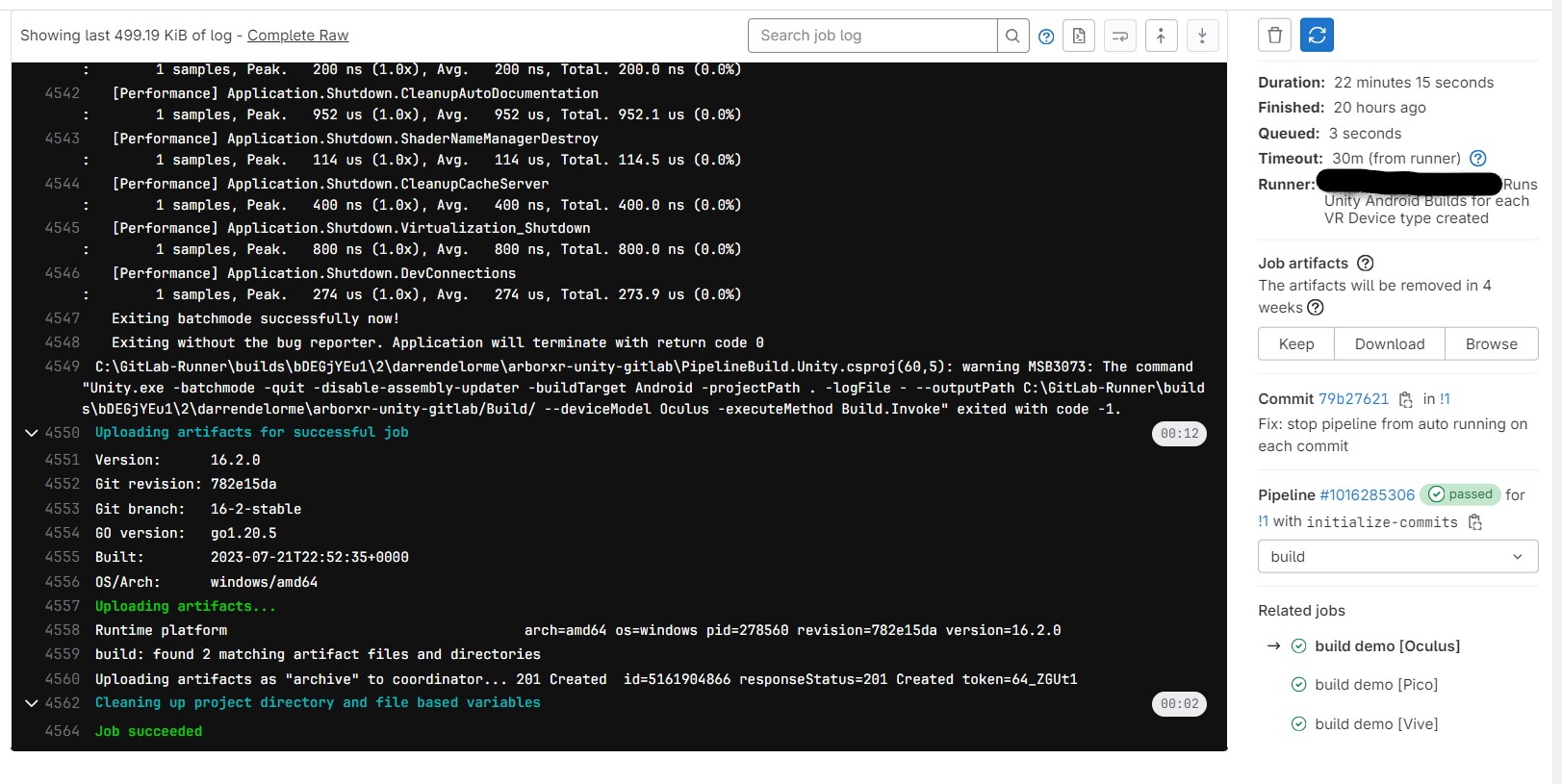The height and width of the screenshot is (784, 1562).
Task: Collapse Cleaning up project directory chevron
Action: [32, 703]
